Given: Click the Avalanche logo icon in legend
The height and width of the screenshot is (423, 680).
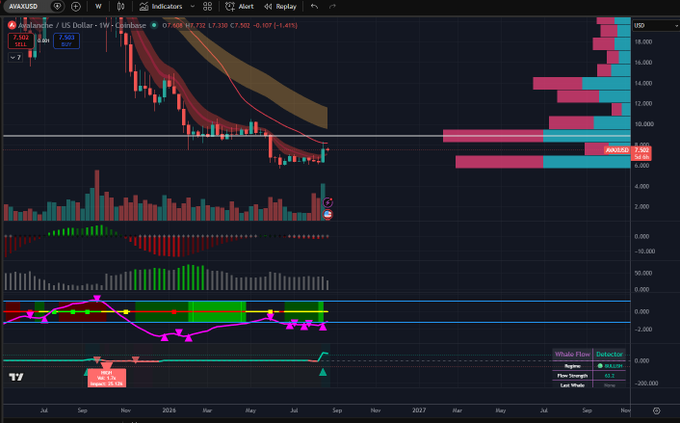Looking at the screenshot, I should coord(12,25).
